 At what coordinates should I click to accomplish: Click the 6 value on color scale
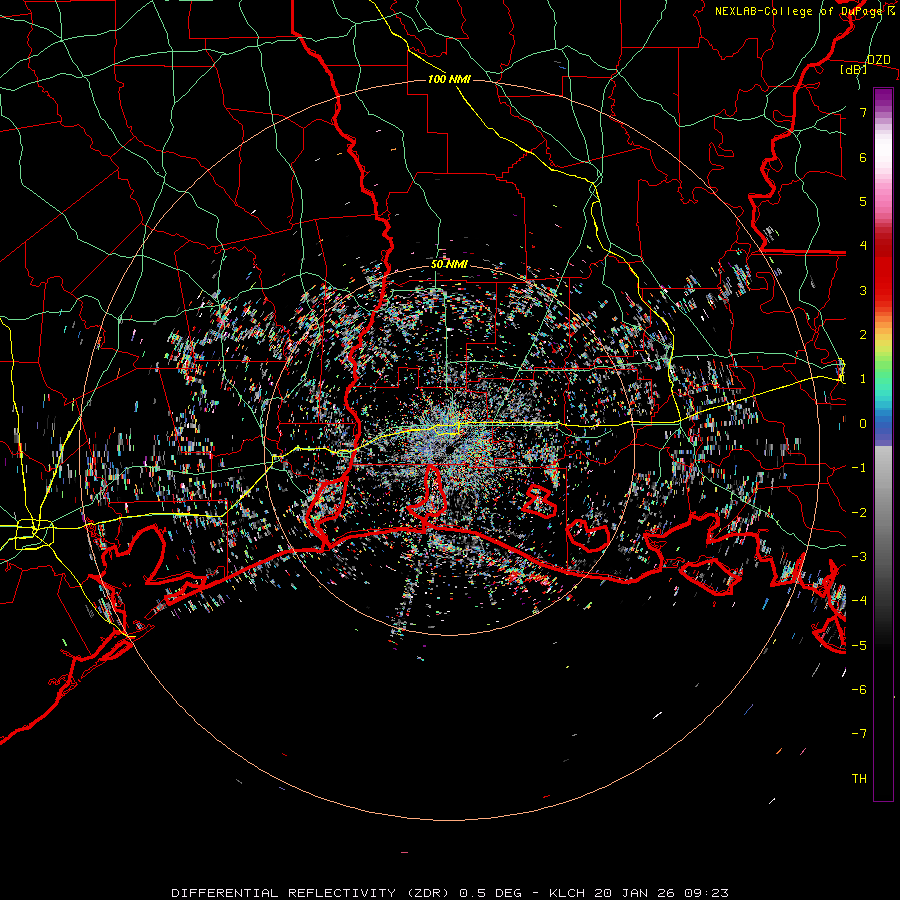coord(863,157)
